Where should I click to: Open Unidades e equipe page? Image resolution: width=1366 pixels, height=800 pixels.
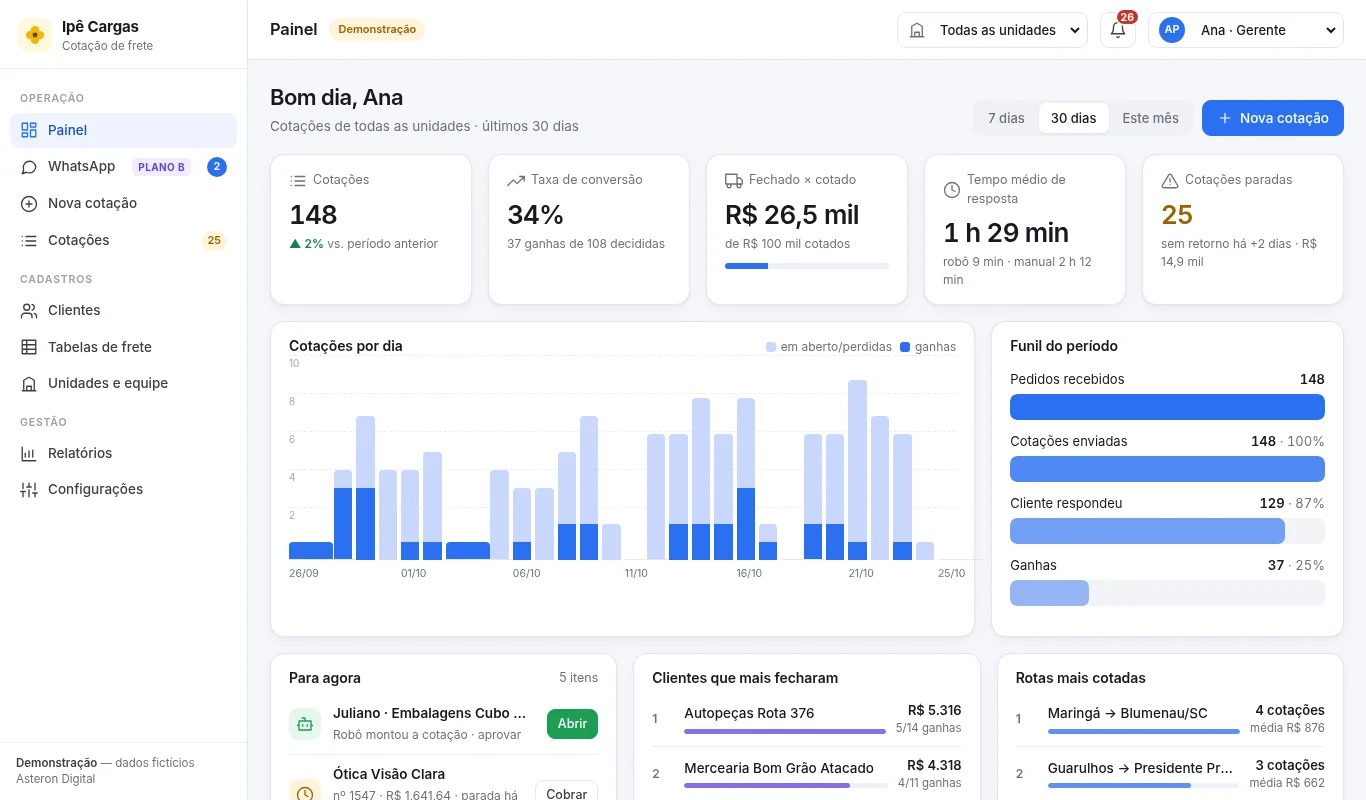tap(123, 384)
